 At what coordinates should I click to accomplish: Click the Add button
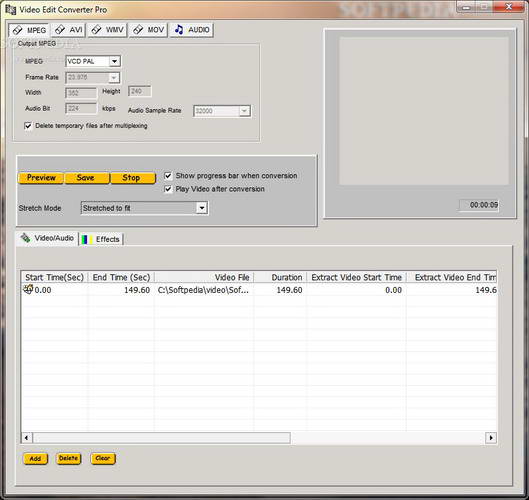(x=35, y=459)
